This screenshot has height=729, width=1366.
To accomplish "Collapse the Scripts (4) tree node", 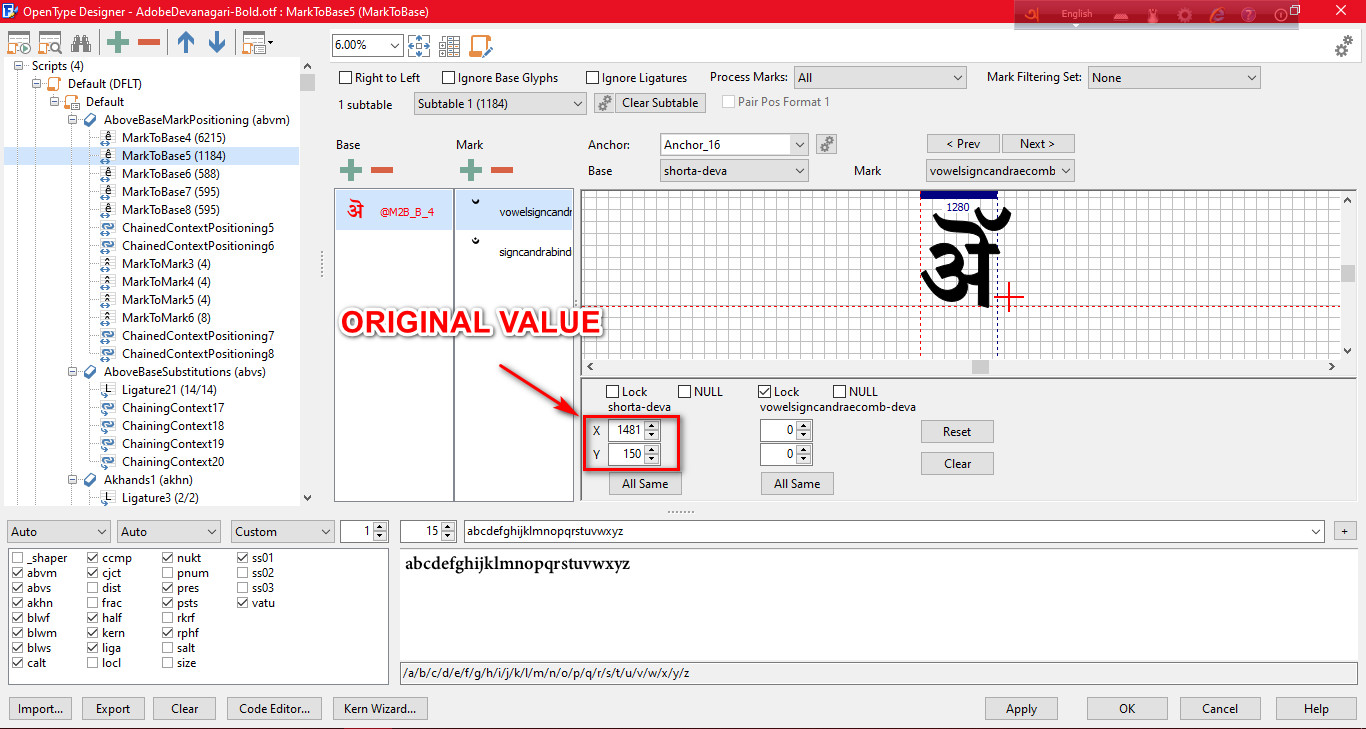I will (20, 66).
